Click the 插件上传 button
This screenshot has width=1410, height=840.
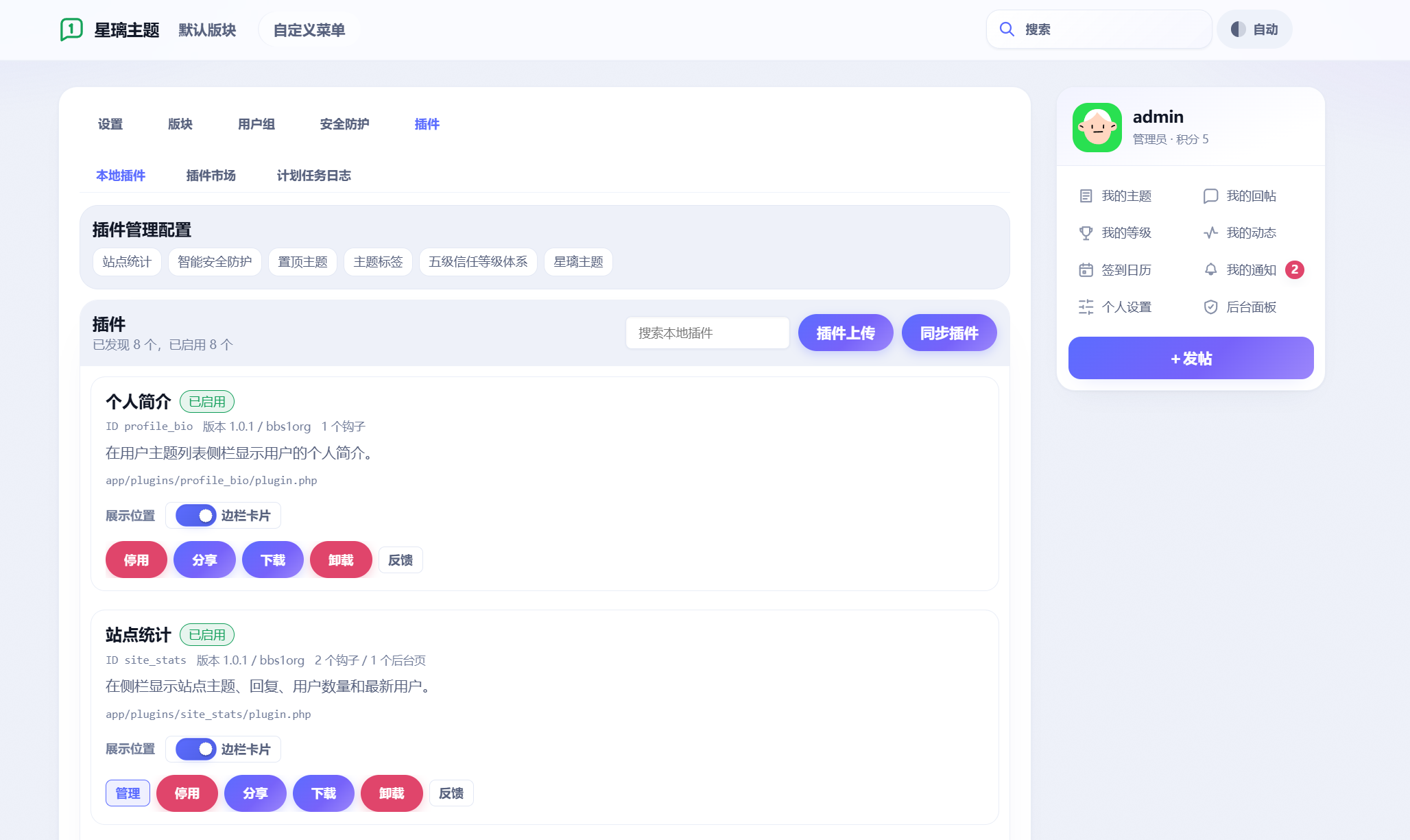point(846,333)
